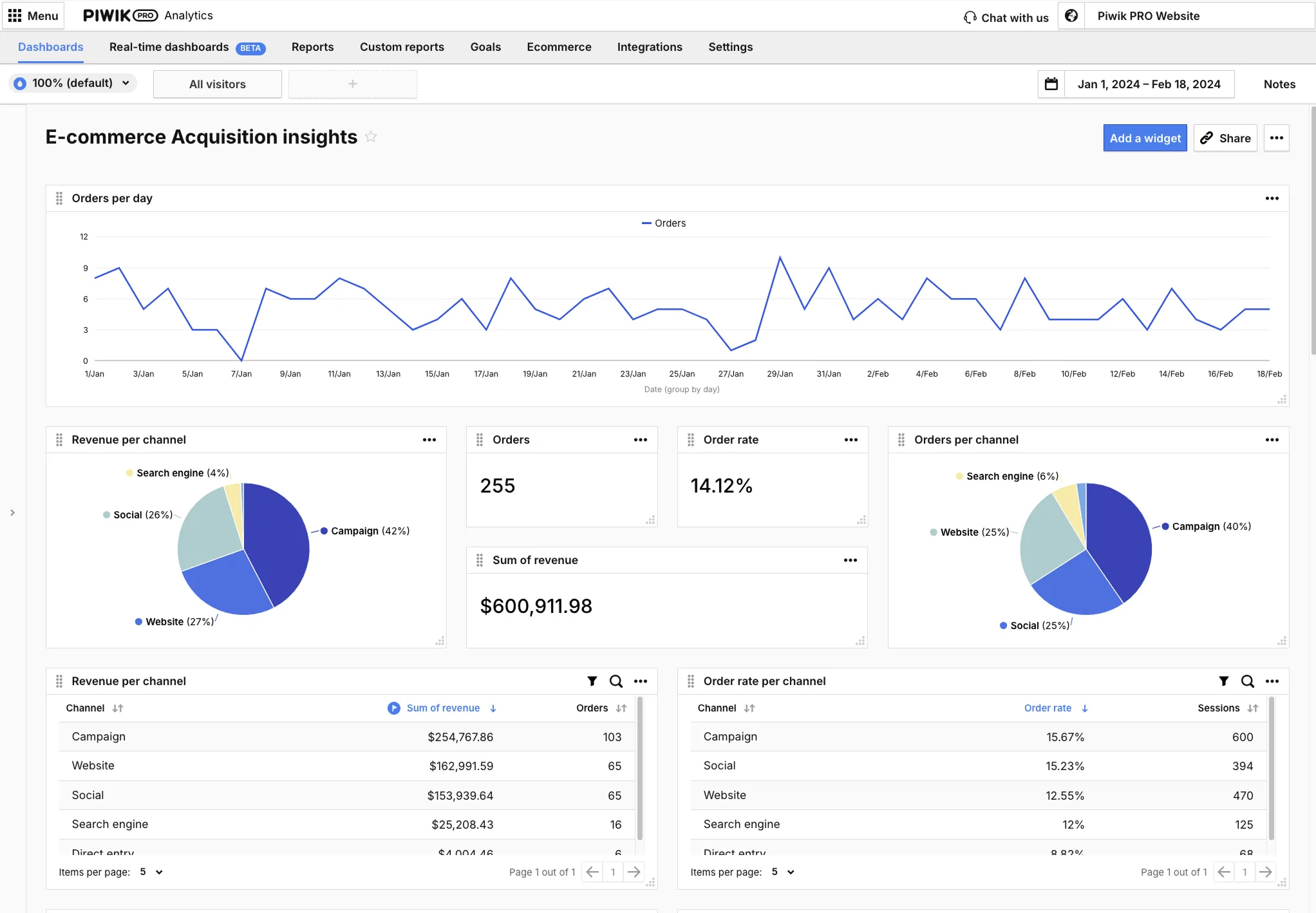This screenshot has width=1316, height=913.
Task: Open Order rate widget options menu
Action: (851, 440)
